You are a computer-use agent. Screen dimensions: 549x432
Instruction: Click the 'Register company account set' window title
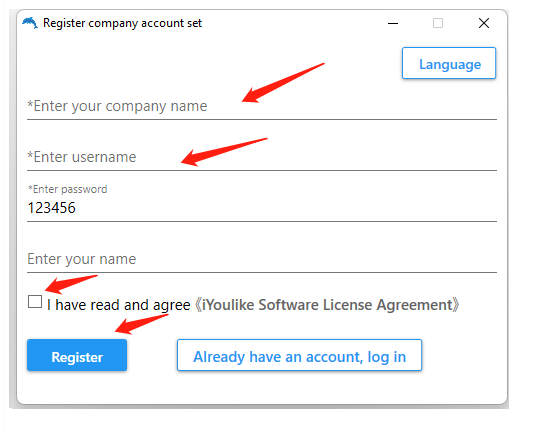[122, 23]
